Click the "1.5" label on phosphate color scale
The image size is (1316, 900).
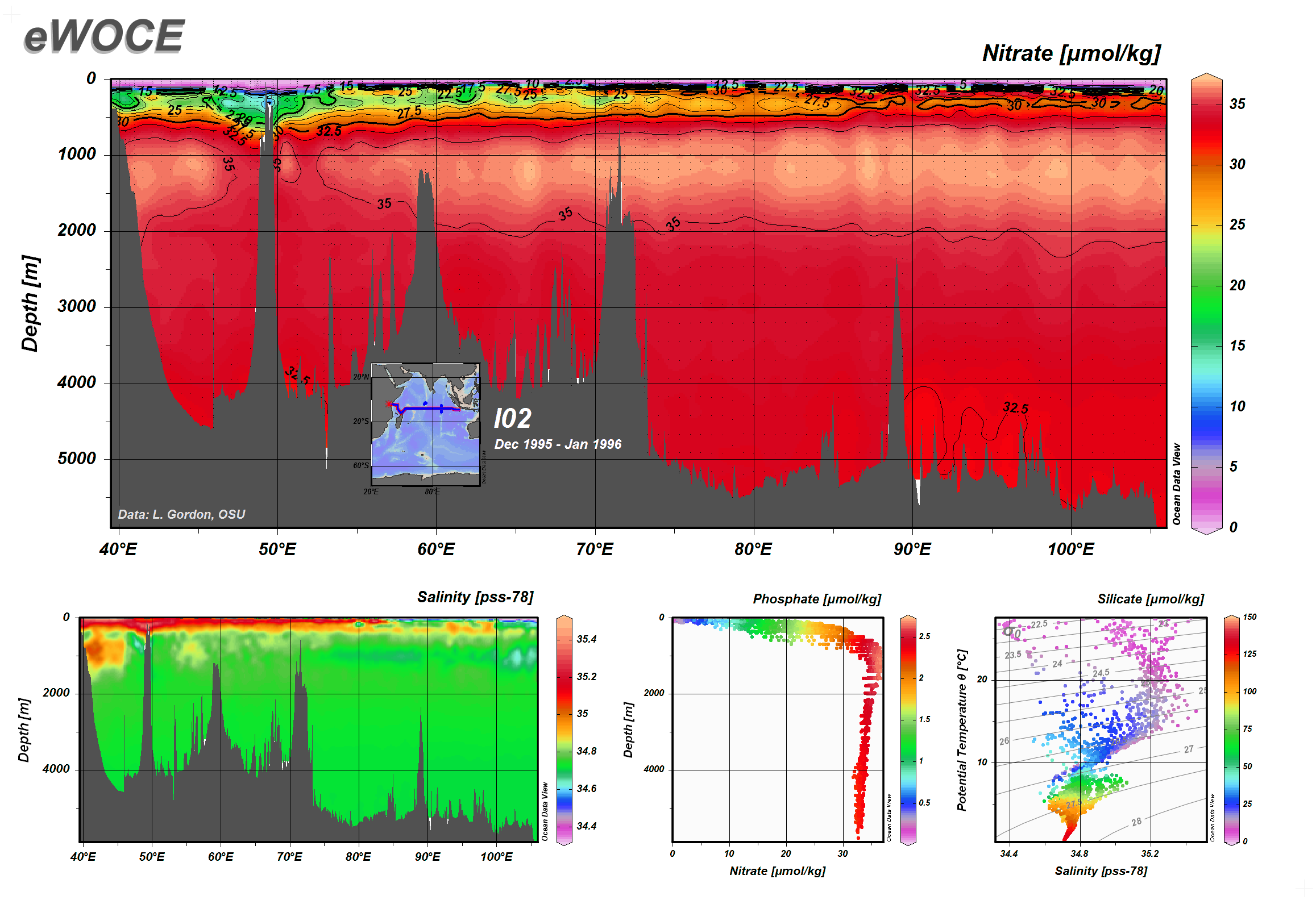coord(925,719)
